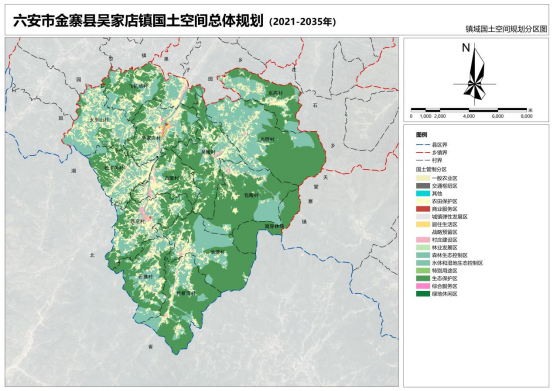Select the cyan 其他 legend swatch

coord(423,194)
